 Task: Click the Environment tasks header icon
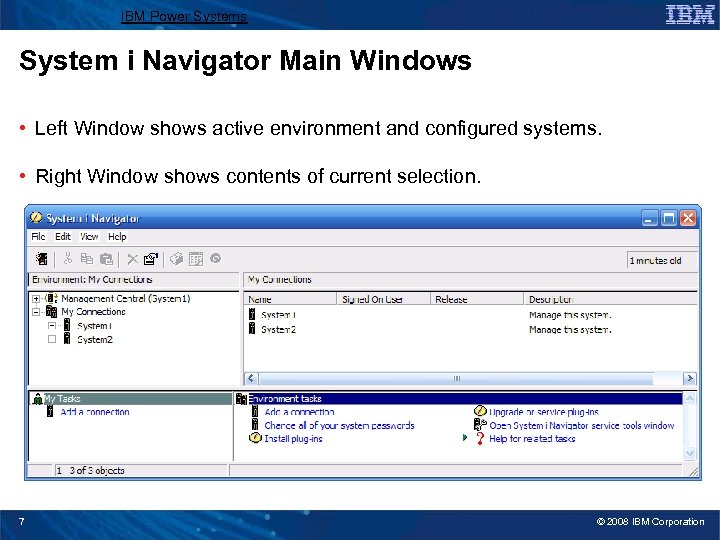tap(242, 399)
